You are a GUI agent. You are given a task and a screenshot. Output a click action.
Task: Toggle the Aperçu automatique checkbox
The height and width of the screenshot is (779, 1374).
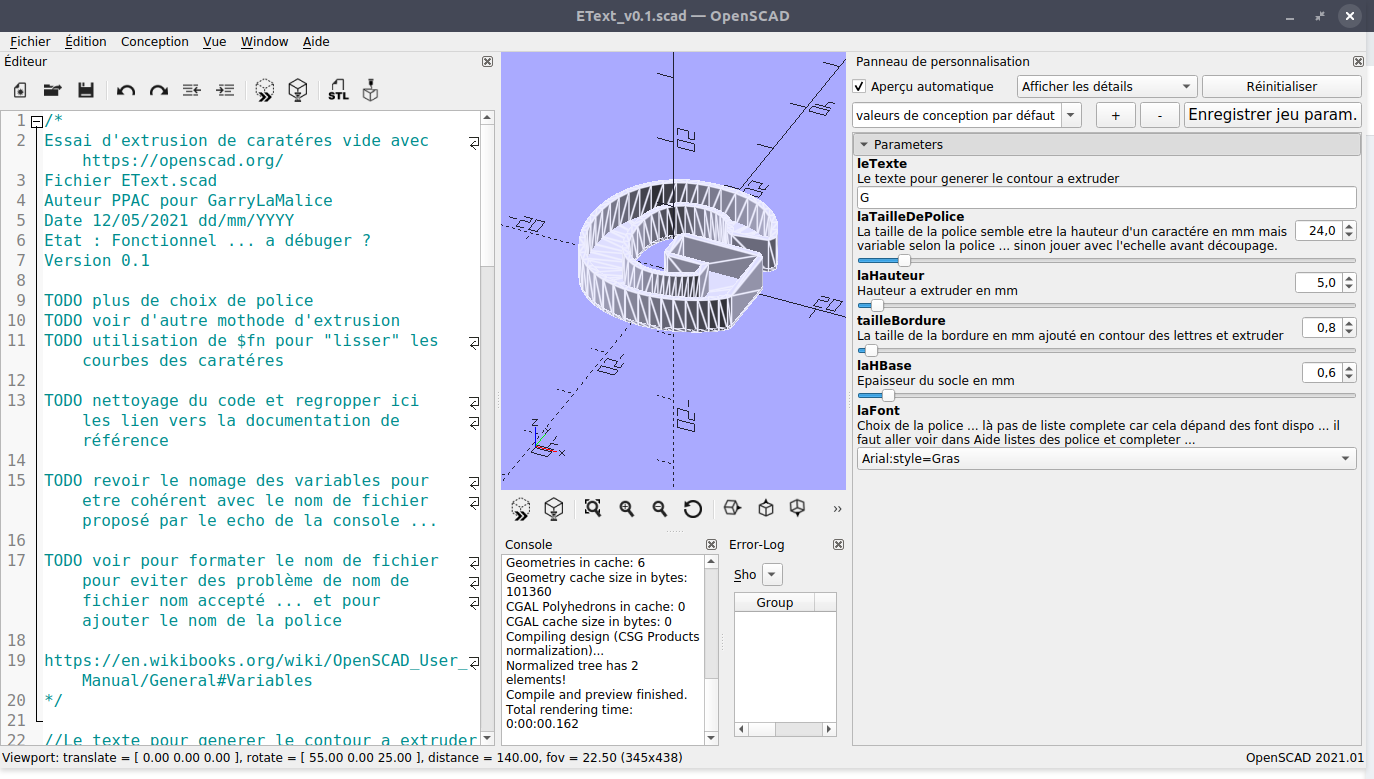860,87
